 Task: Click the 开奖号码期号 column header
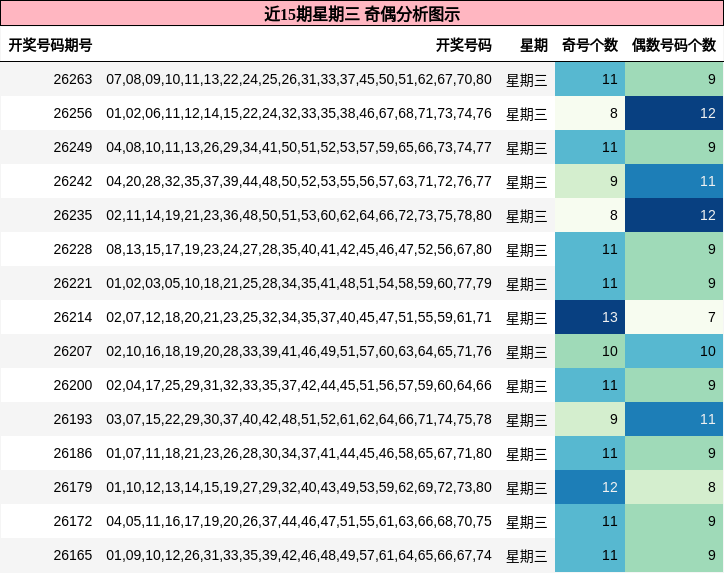click(x=50, y=45)
